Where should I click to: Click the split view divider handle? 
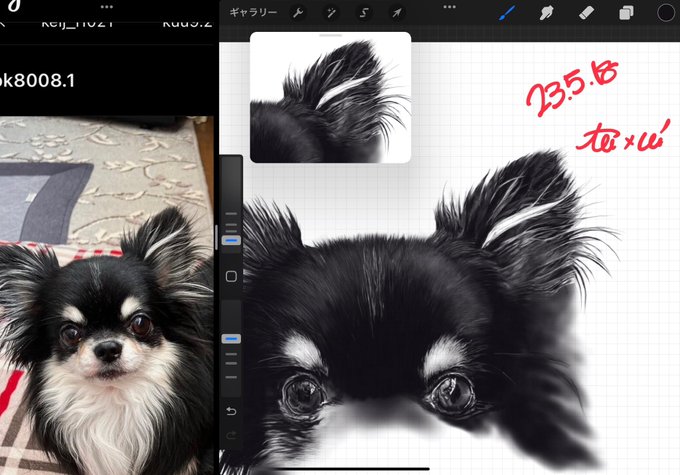pos(216,237)
